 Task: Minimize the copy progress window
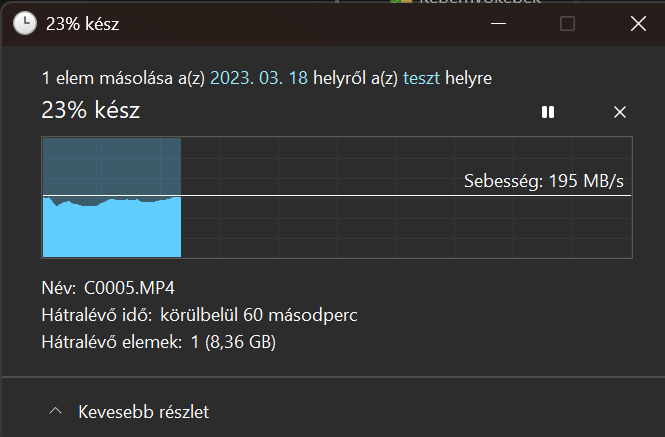pyautogui.click(x=498, y=23)
